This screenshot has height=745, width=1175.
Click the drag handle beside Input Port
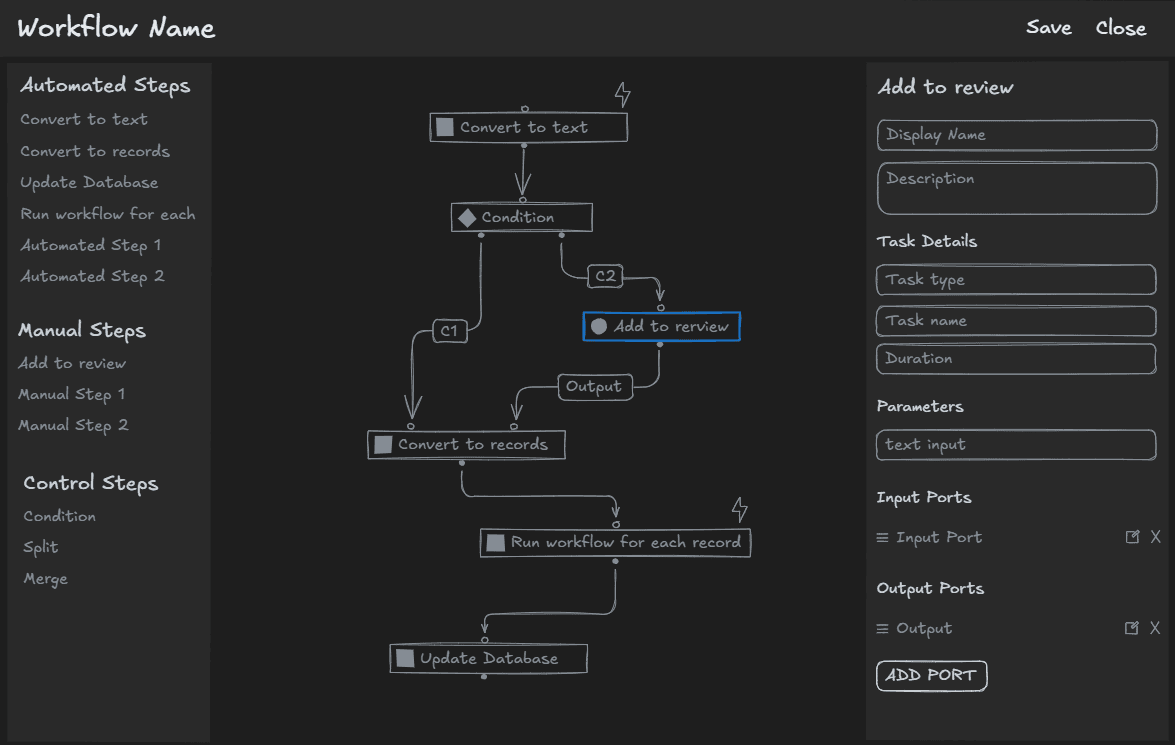(882, 537)
